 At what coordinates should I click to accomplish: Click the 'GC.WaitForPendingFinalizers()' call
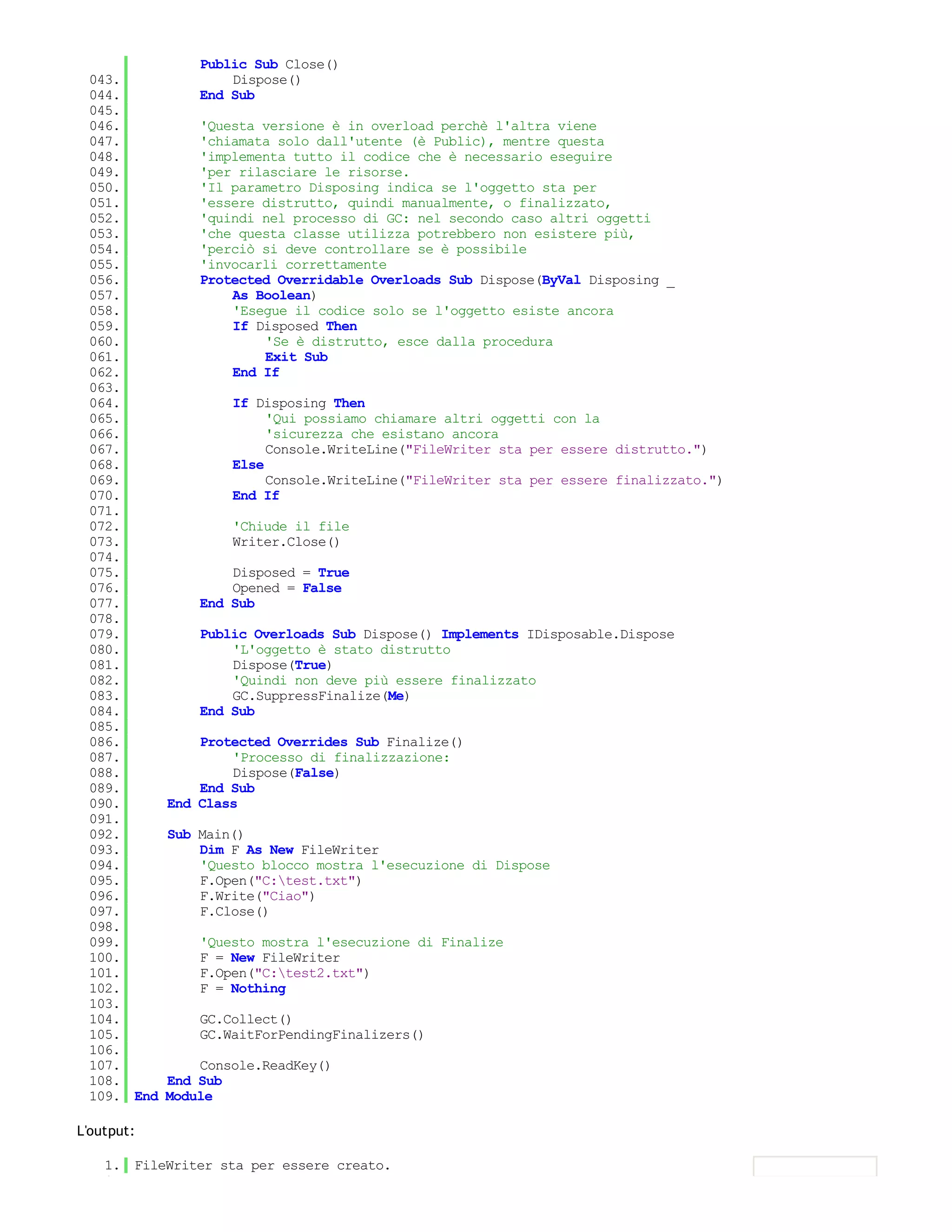(x=311, y=1035)
